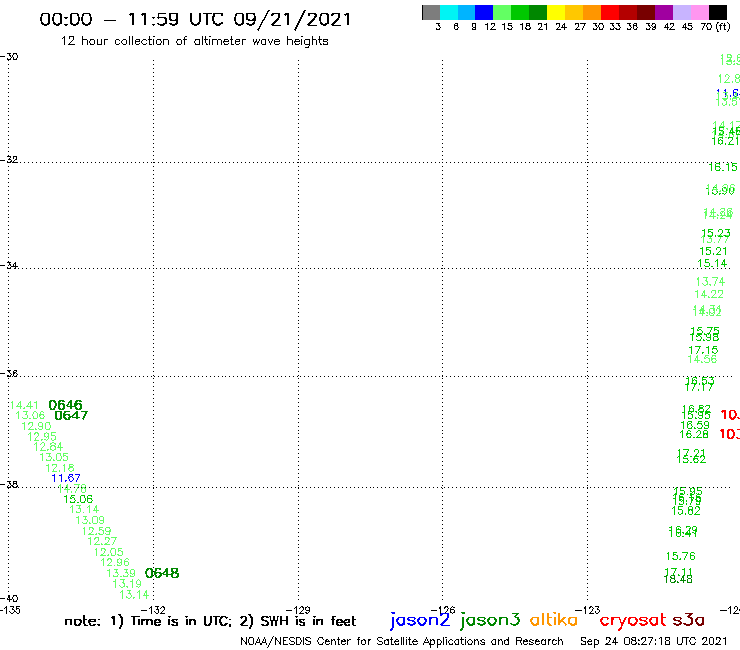Image resolution: width=740 pixels, height=650 pixels.
Task: Click the wave height value 14.56
Action: (702, 359)
